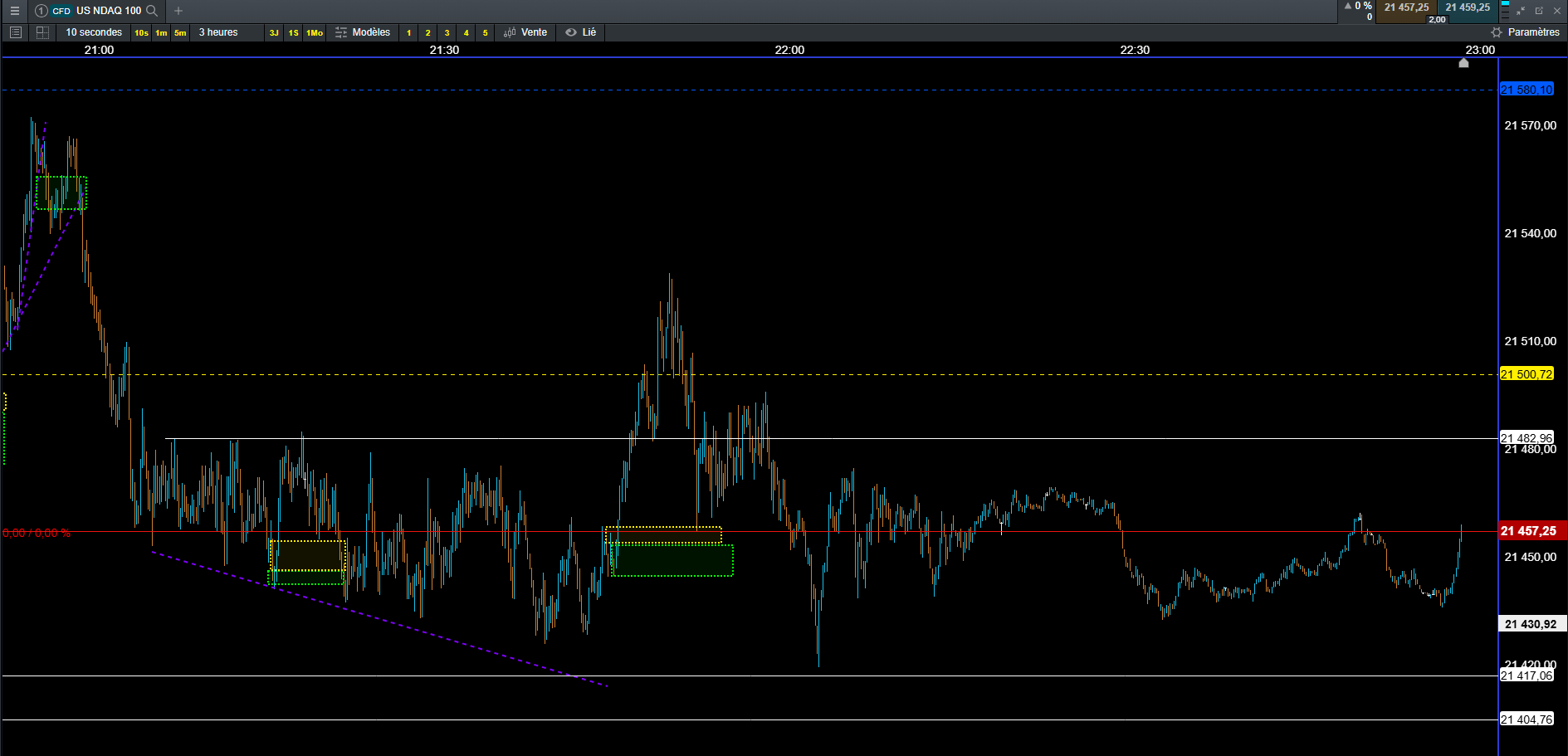This screenshot has width=1568, height=756.
Task: Open the 3 heures period dropdown
Action: pos(218,32)
